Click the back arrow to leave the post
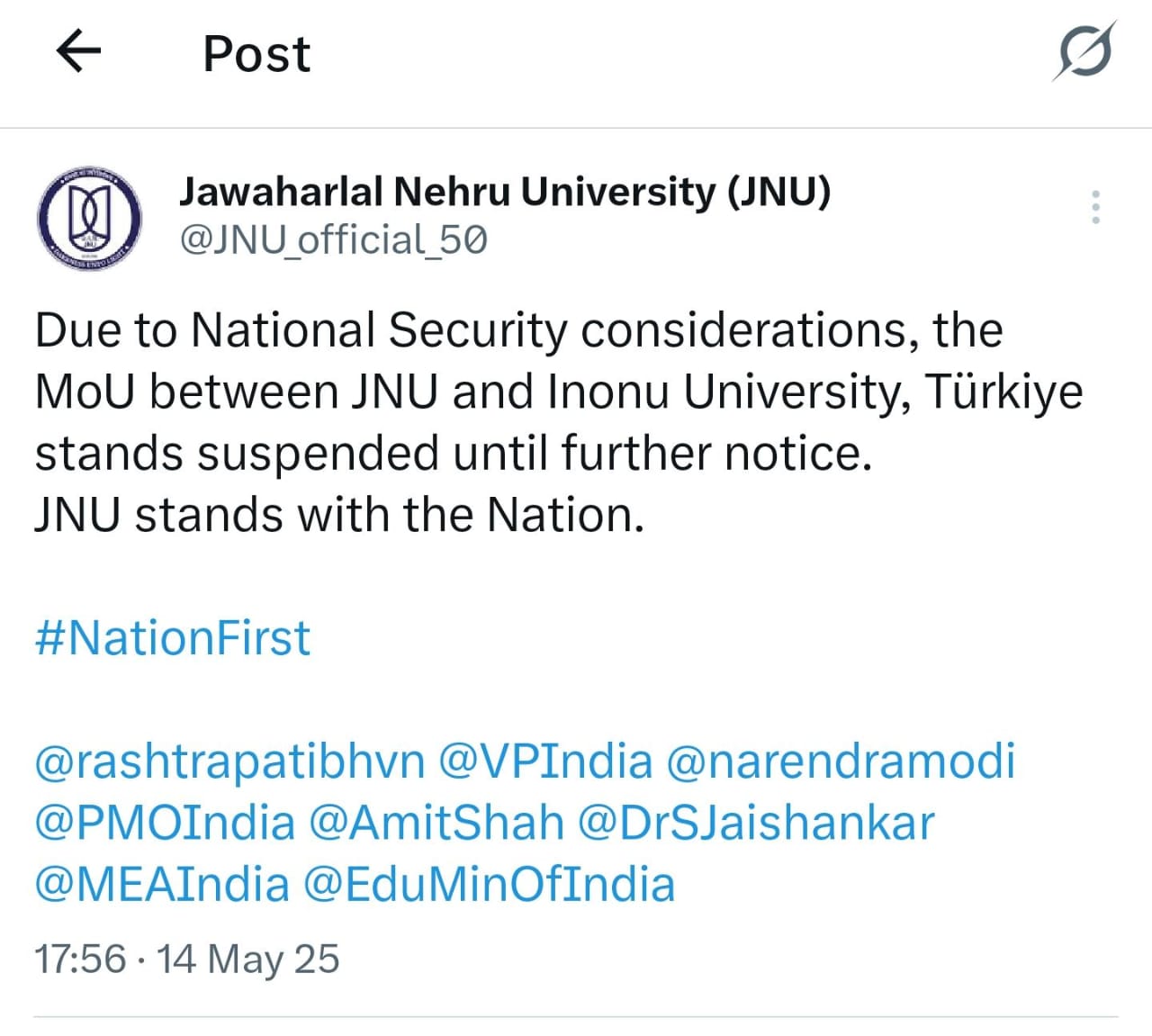 click(78, 52)
